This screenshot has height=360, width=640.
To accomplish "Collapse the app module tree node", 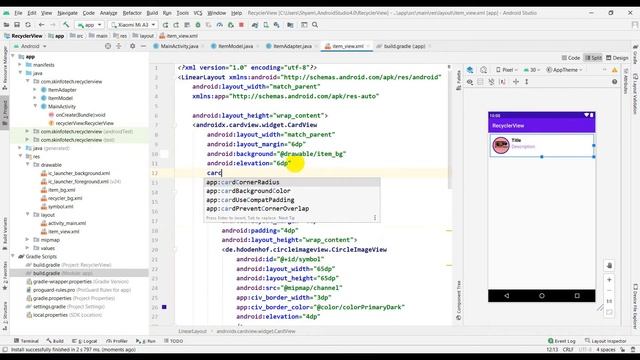I will coord(13,56).
